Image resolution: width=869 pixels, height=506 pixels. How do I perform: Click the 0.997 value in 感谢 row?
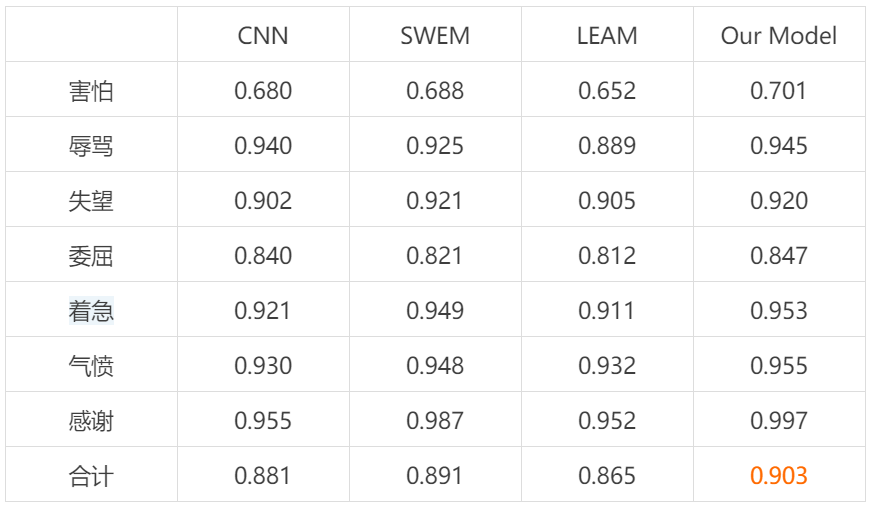point(779,421)
